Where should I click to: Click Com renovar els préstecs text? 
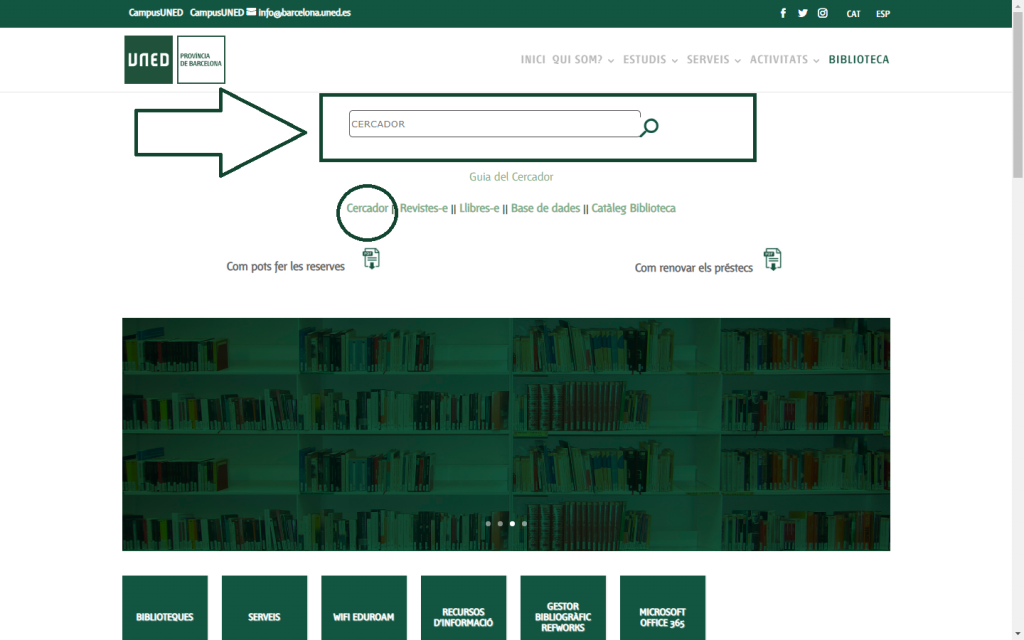694,268
